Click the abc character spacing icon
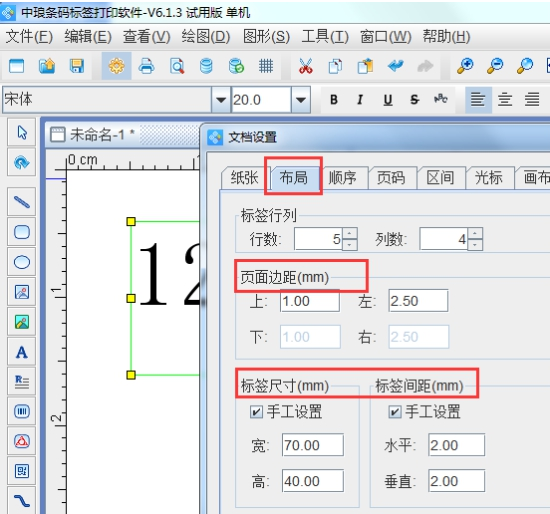This screenshot has width=550, height=514. pyautogui.click(x=441, y=99)
